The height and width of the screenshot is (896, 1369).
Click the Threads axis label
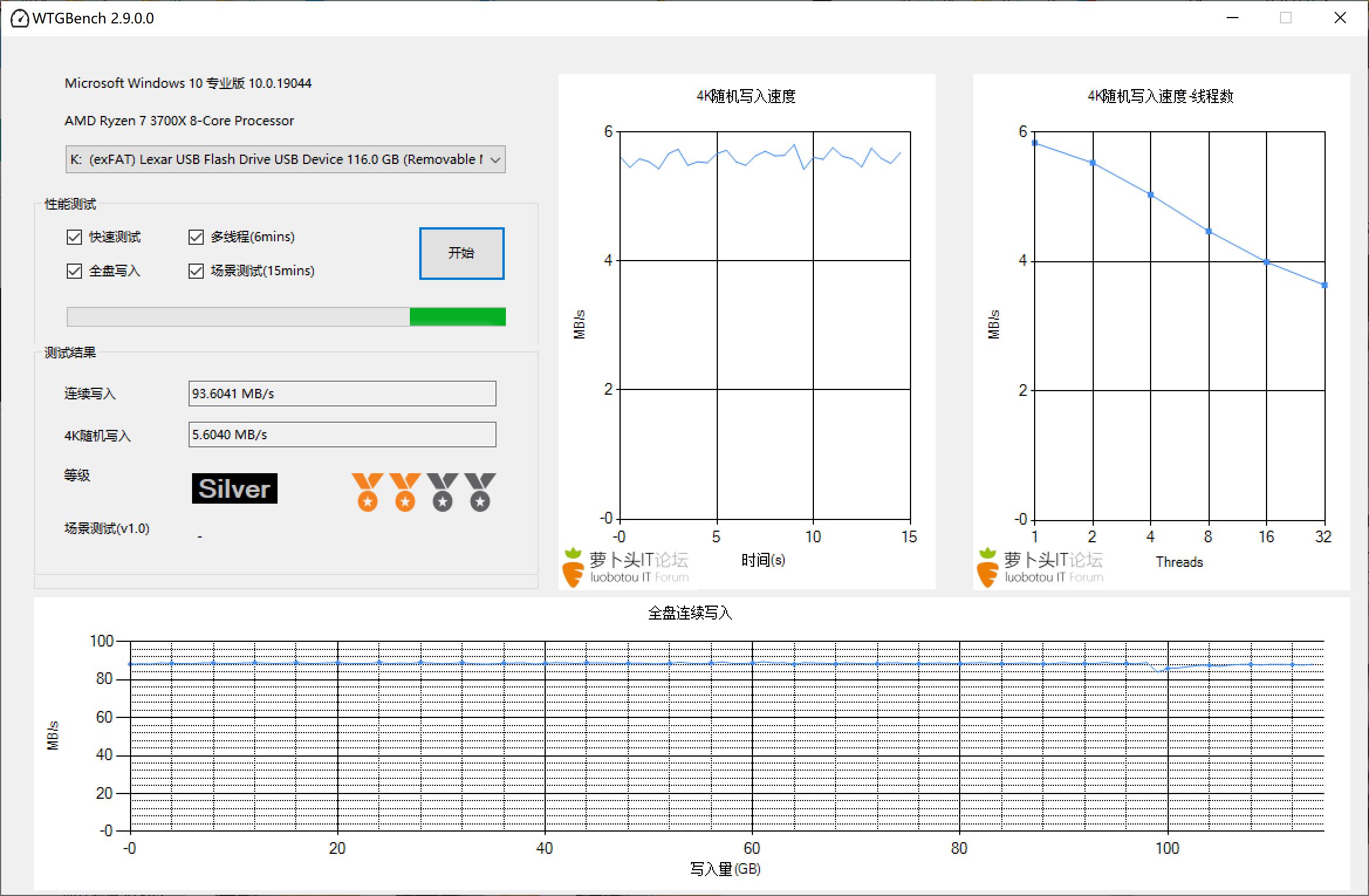tap(1179, 562)
